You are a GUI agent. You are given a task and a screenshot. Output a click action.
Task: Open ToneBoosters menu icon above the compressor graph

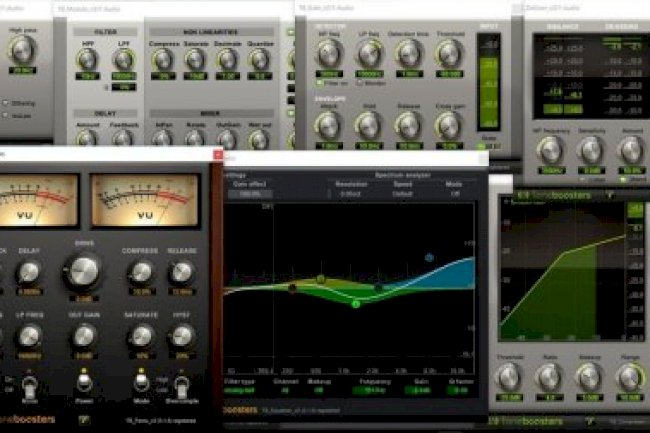610,195
